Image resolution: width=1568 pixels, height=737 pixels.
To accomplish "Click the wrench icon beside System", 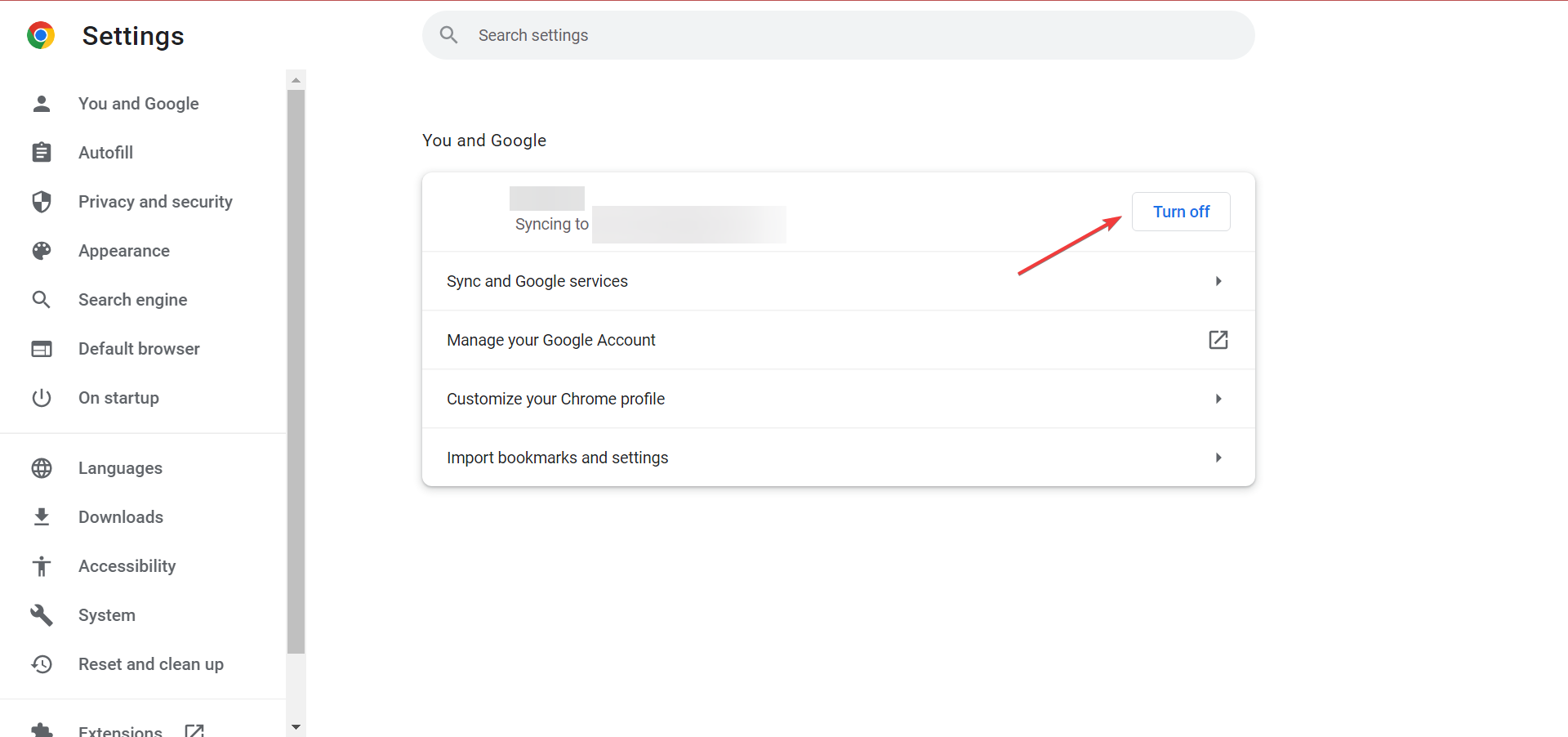I will coord(42,615).
